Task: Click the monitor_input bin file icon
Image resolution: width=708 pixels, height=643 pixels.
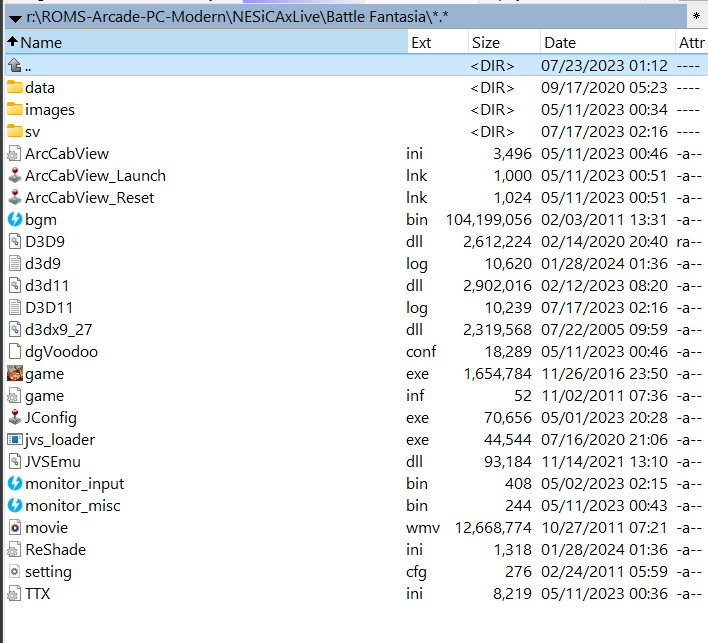Action: 15,483
